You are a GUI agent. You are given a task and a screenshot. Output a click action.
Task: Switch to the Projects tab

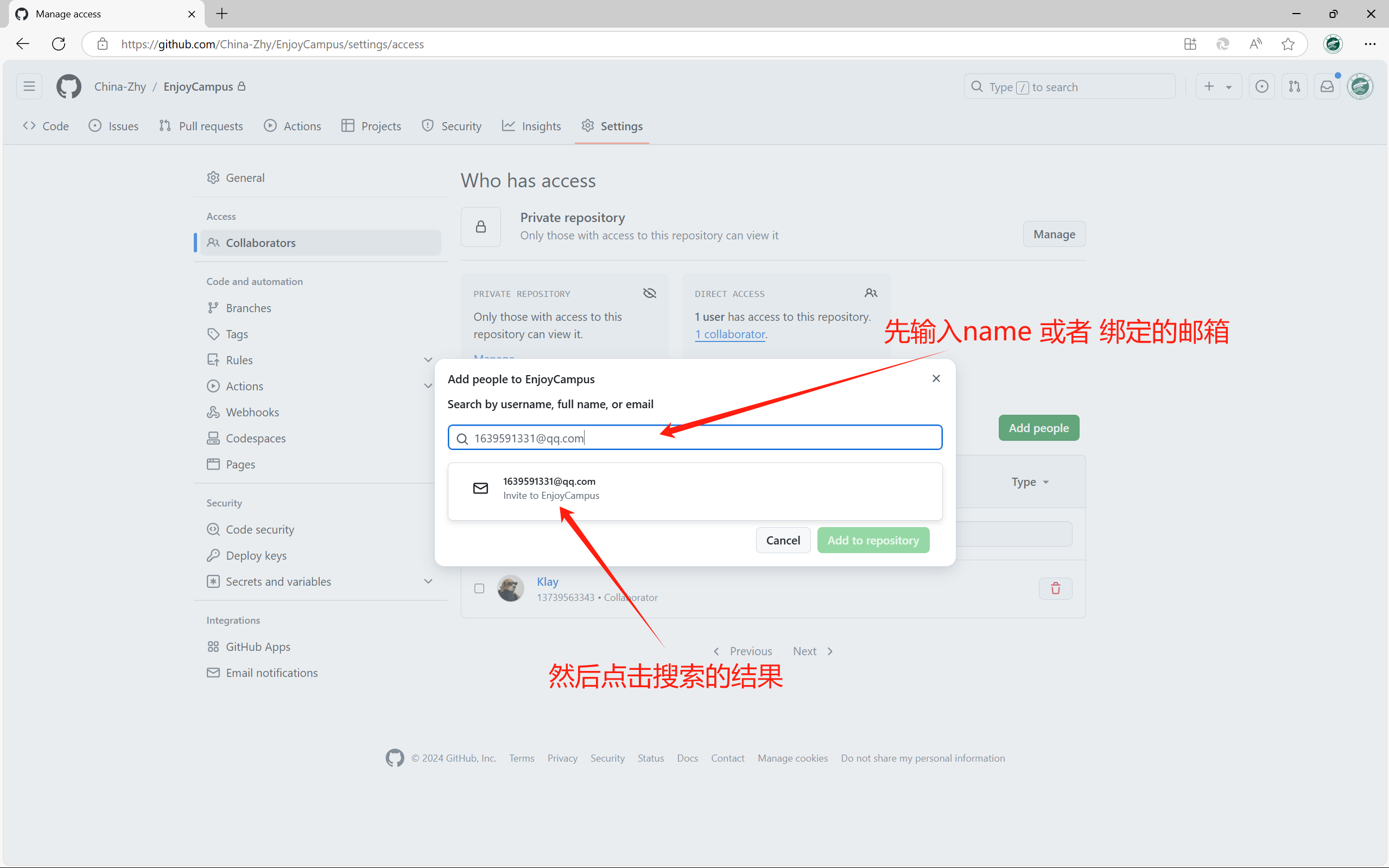click(x=371, y=126)
